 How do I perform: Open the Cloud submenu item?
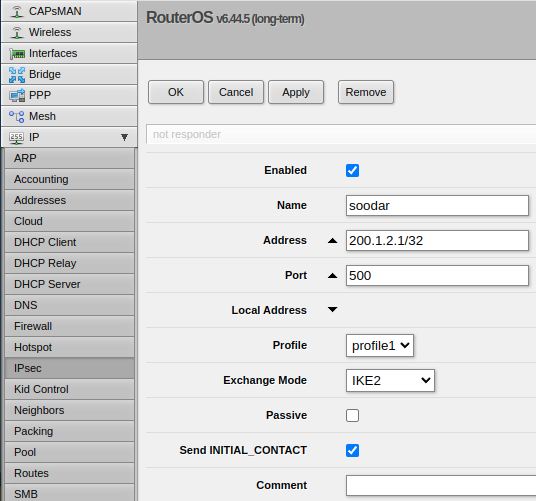[x=69, y=221]
